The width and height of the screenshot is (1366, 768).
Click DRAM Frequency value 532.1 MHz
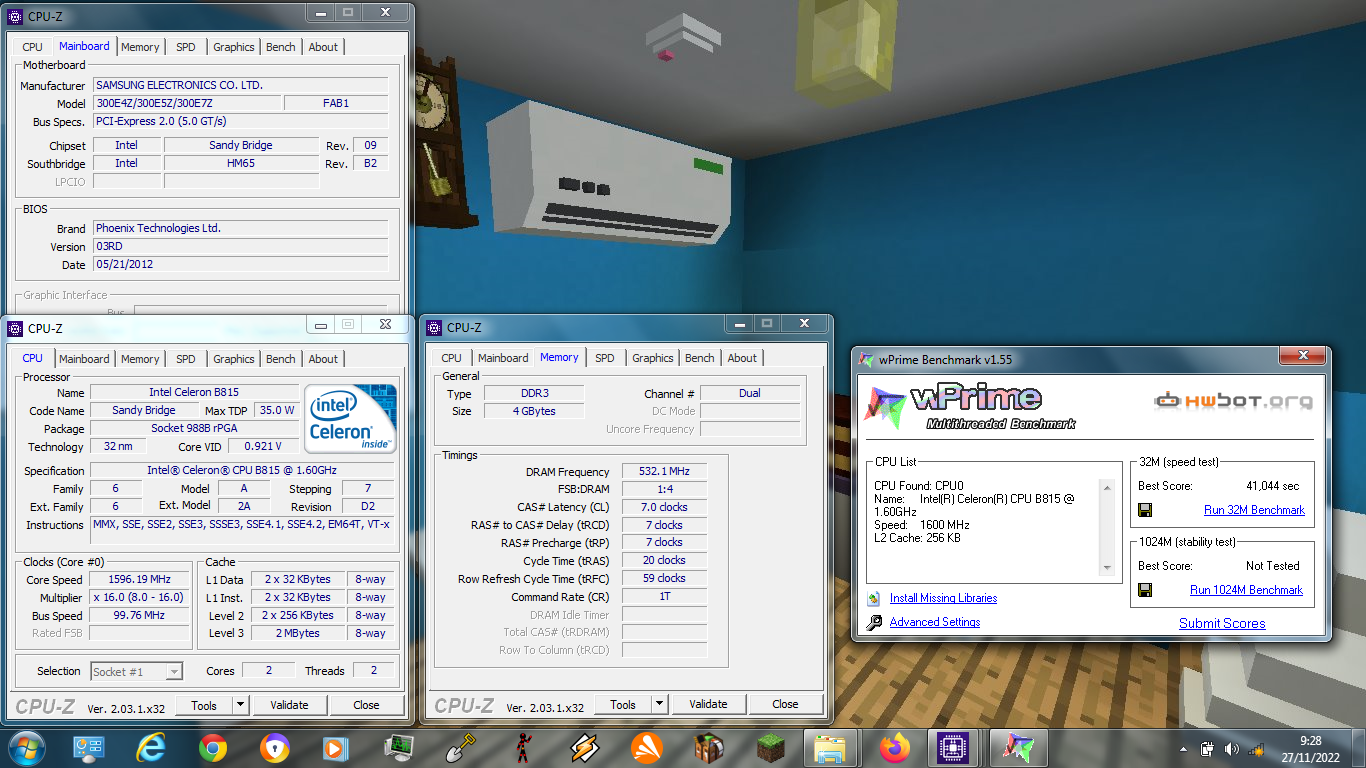tap(663, 471)
